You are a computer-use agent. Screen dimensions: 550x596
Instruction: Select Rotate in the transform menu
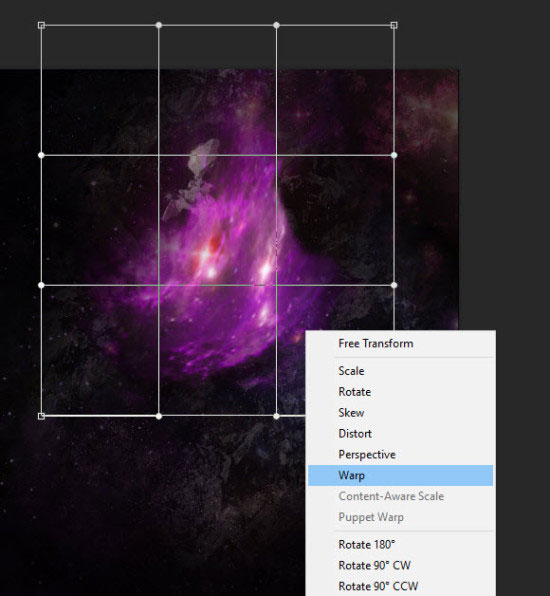click(x=400, y=392)
